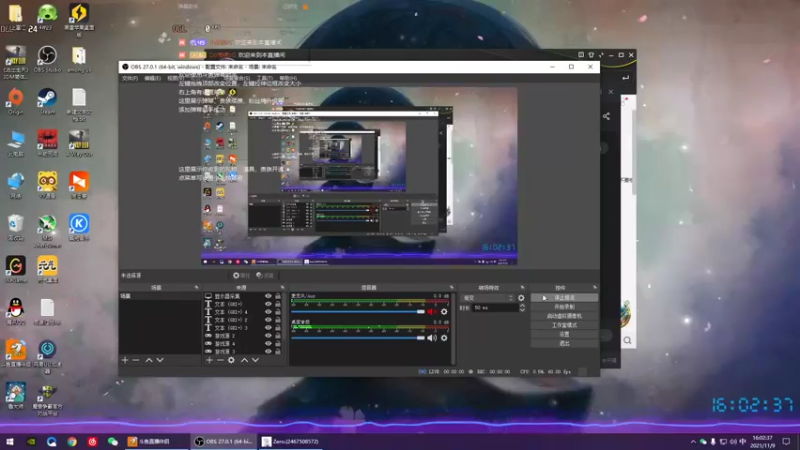Click the 开始录制 start recording button
Image resolution: width=800 pixels, height=450 pixels.
pos(564,307)
